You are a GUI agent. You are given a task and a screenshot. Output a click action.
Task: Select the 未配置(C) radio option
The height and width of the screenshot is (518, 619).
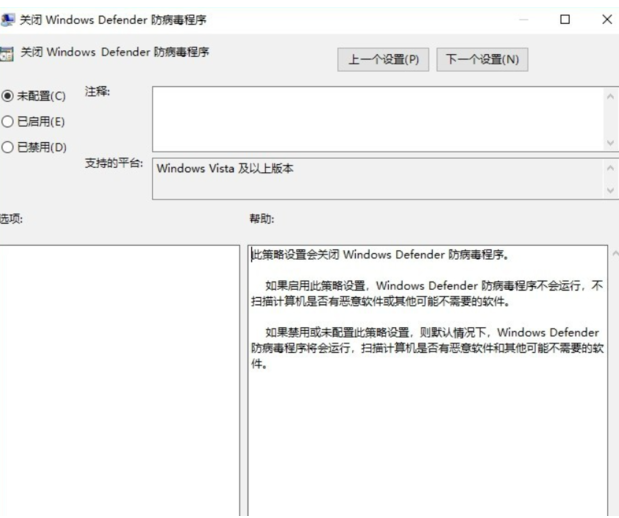(8, 96)
